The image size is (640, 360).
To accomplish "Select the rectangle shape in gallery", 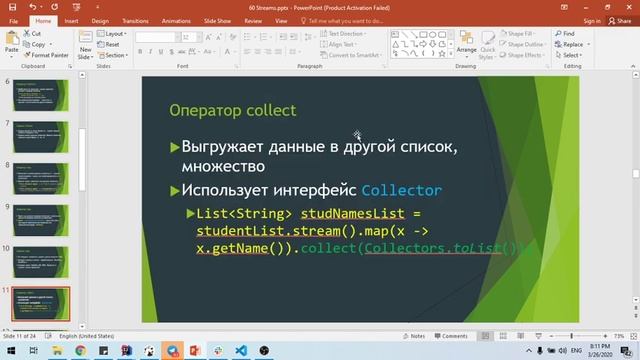I will coord(423,35).
